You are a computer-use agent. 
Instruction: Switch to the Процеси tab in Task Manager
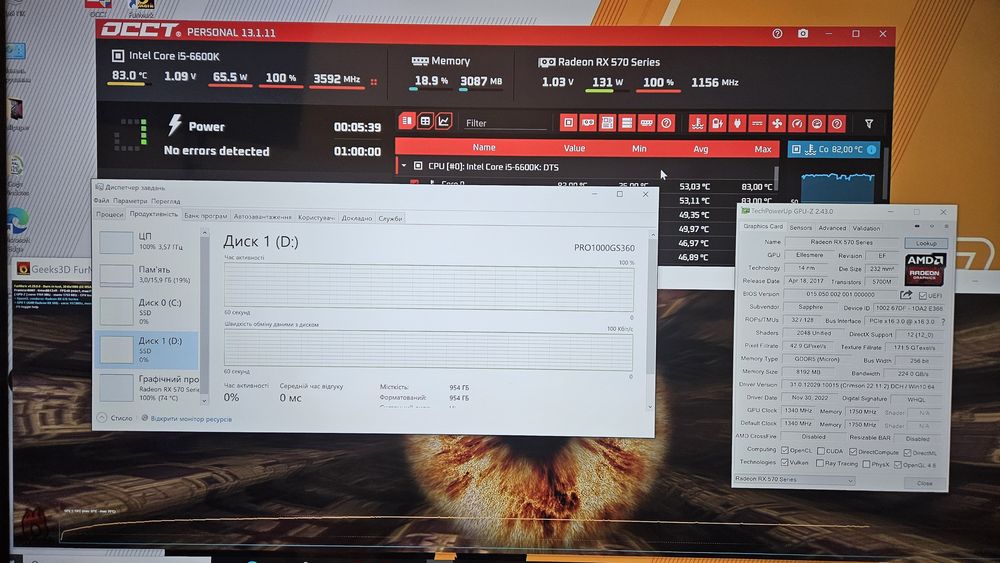110,215
